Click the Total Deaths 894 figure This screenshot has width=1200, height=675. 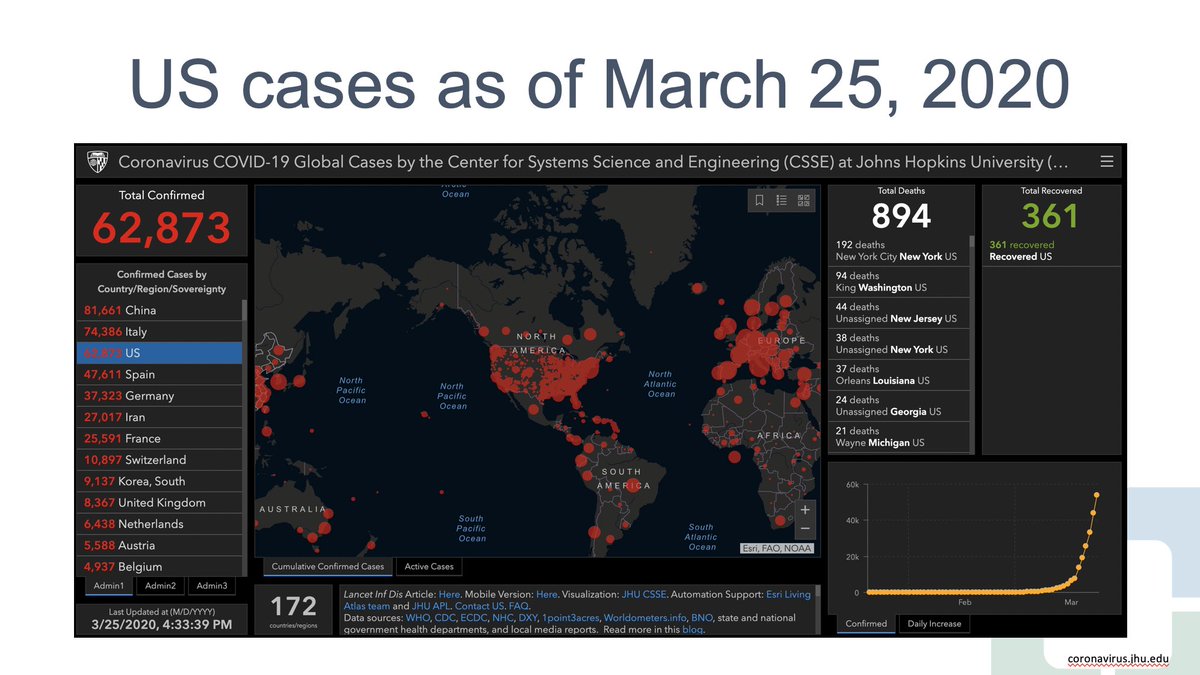tap(901, 215)
